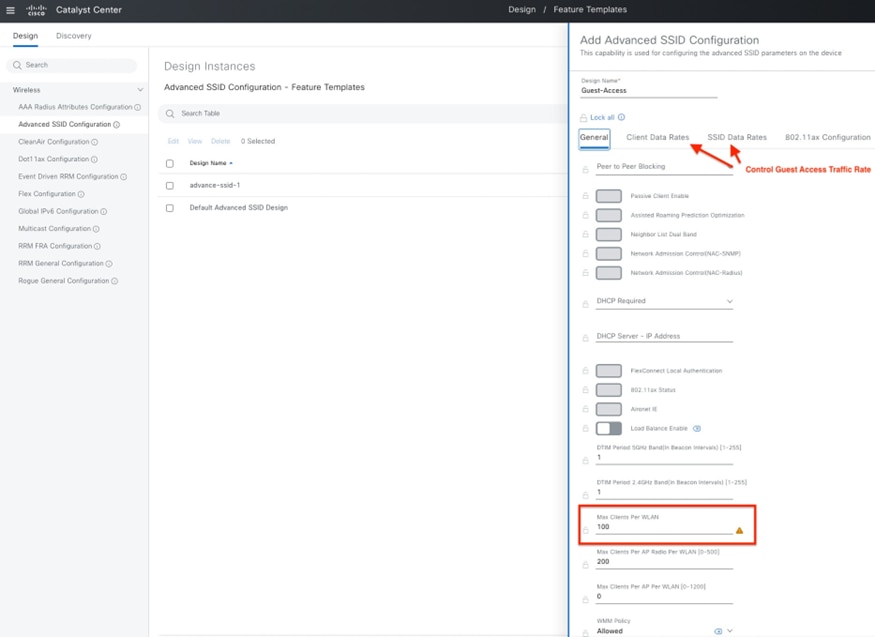The height and width of the screenshot is (637, 875).
Task: Click the Cisco logo in the header
Action: (35, 10)
